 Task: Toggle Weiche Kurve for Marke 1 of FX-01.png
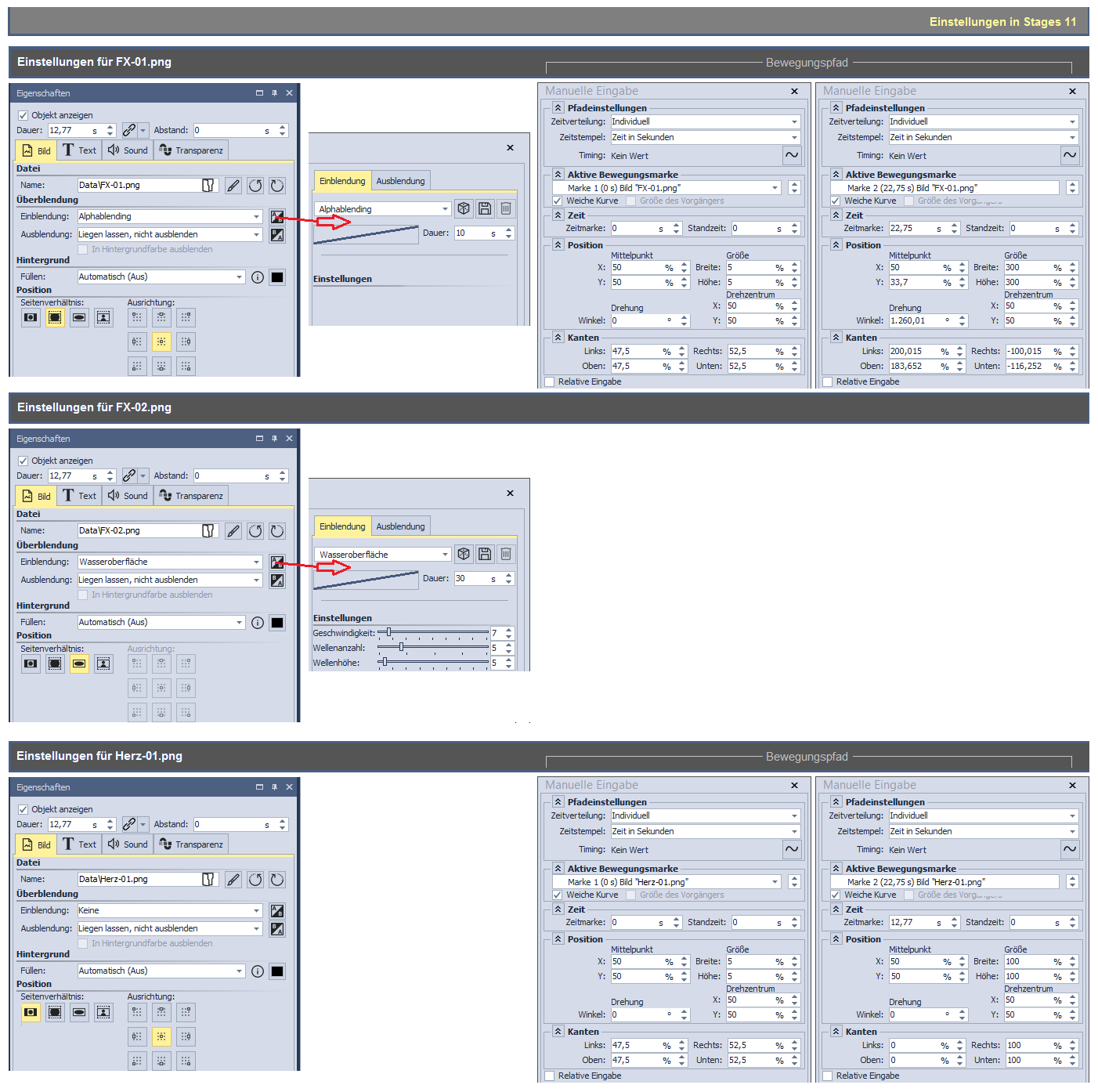pyautogui.click(x=558, y=201)
